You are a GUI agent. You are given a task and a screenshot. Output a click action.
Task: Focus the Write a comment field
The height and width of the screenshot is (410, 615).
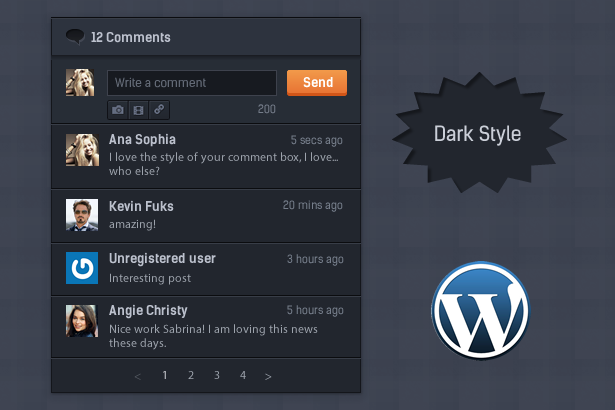(192, 83)
